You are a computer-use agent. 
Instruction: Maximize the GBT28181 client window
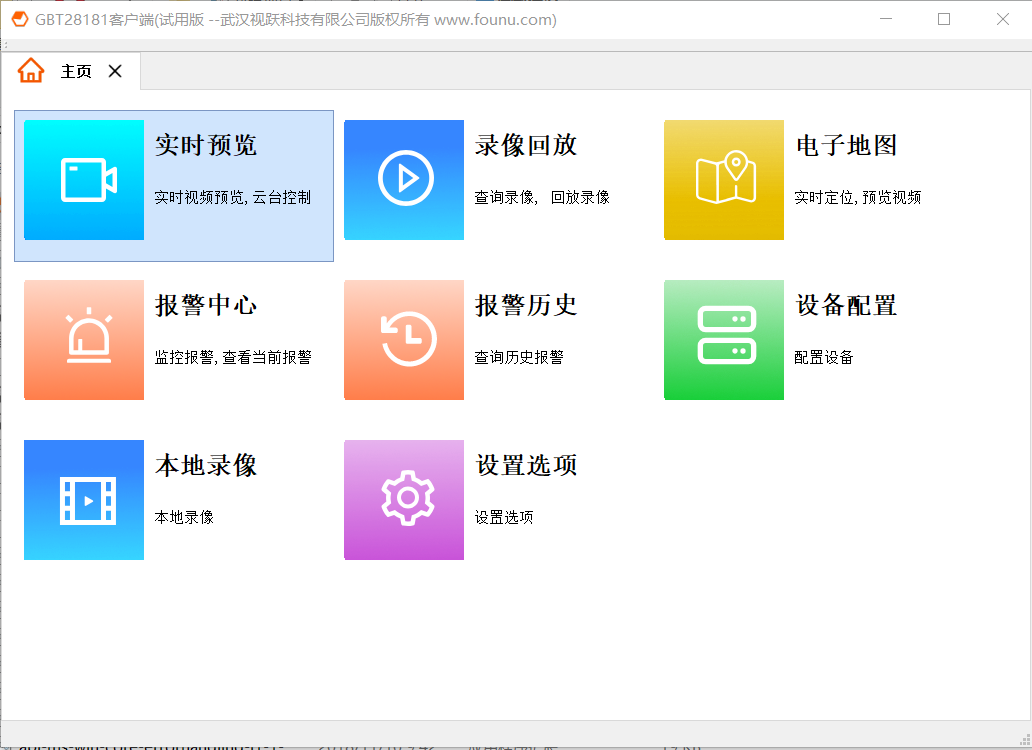pos(943,19)
